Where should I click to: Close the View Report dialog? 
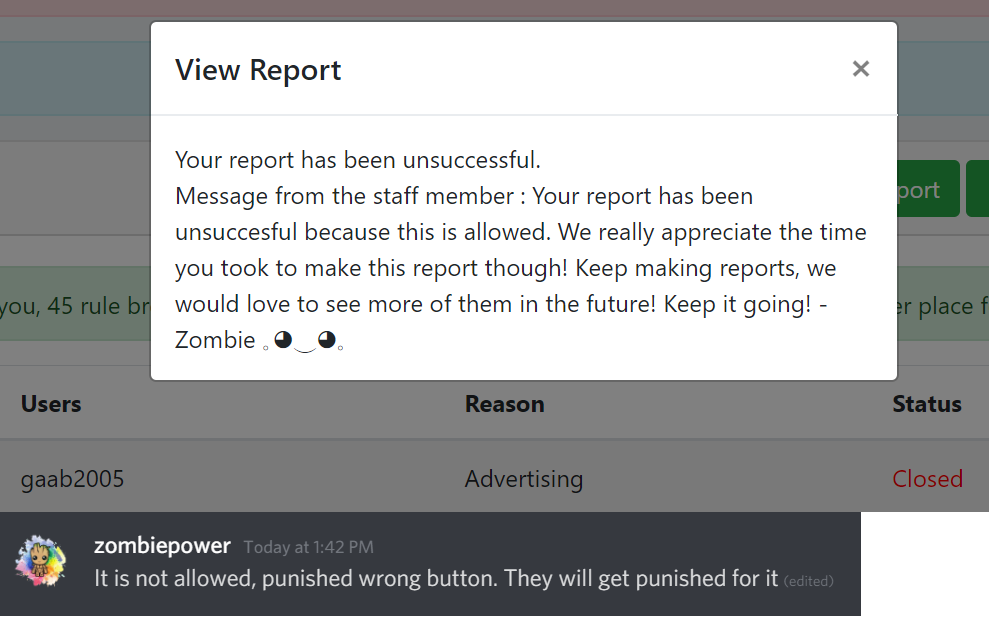tap(860, 69)
